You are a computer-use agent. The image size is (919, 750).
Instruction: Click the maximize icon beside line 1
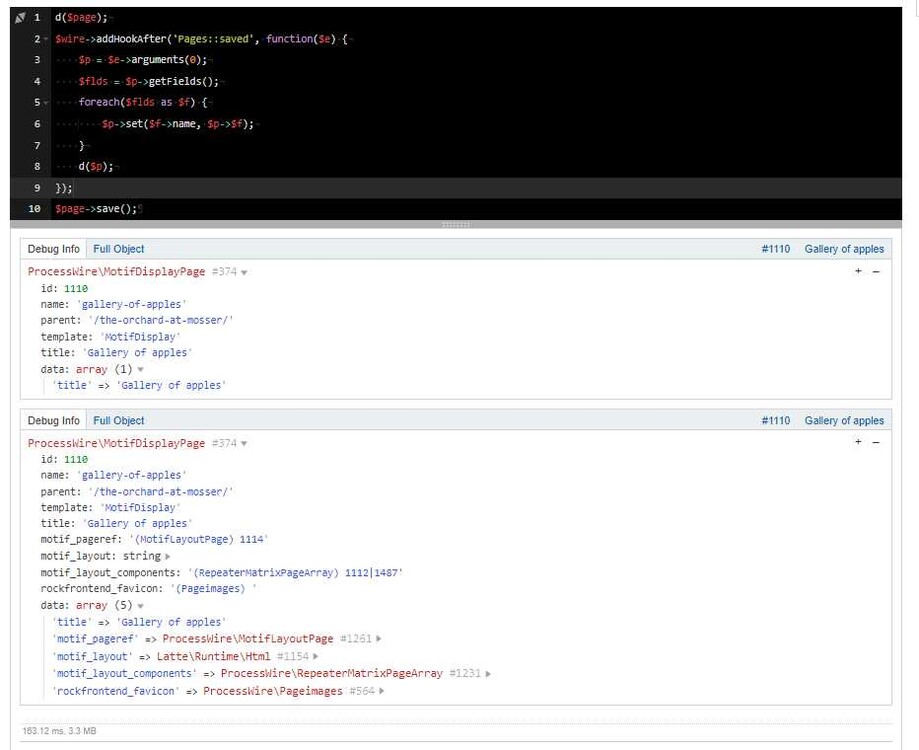coord(20,18)
